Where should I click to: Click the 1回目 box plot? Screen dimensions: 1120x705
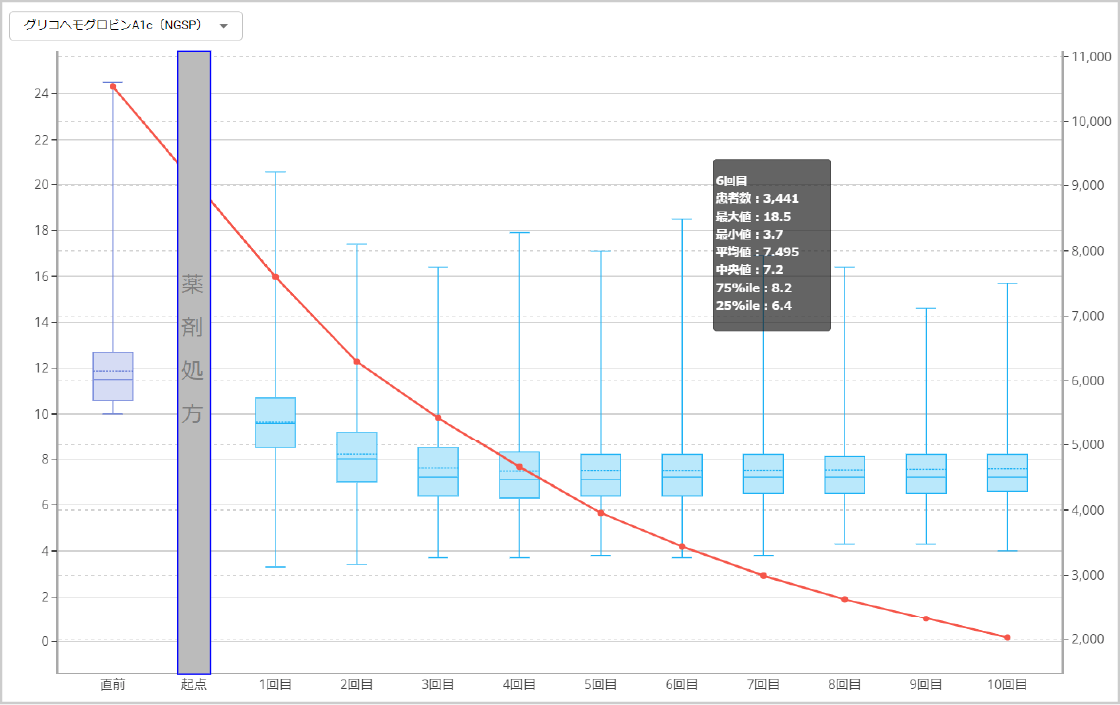click(x=276, y=423)
